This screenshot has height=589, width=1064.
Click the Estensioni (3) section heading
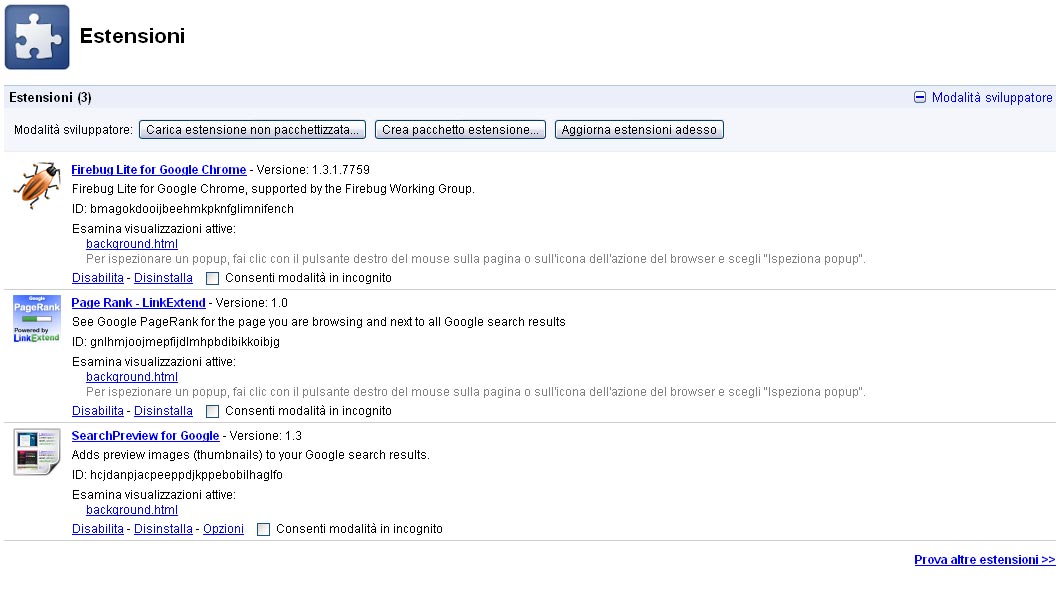50,97
